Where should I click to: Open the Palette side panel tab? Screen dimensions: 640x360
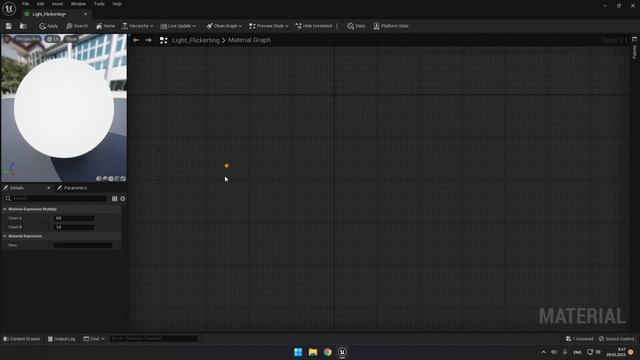pyautogui.click(x=634, y=49)
